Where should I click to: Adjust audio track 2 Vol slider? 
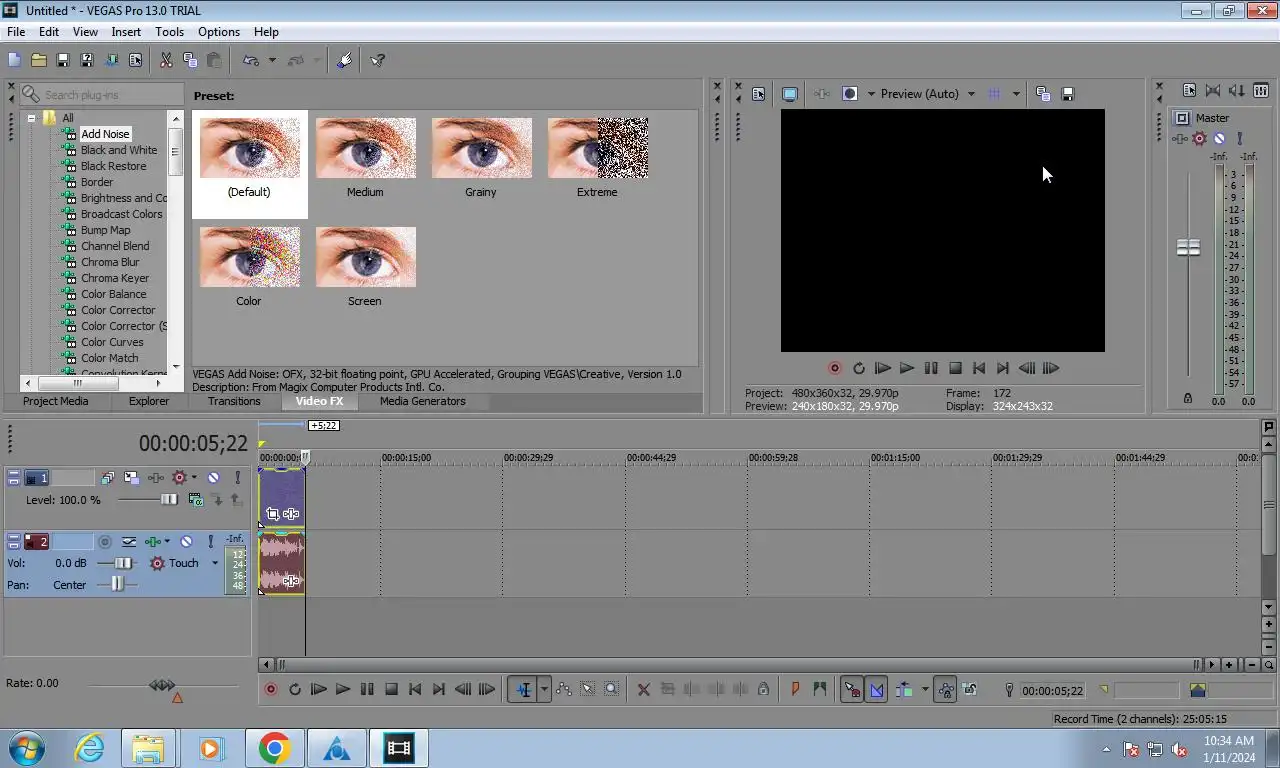123,563
